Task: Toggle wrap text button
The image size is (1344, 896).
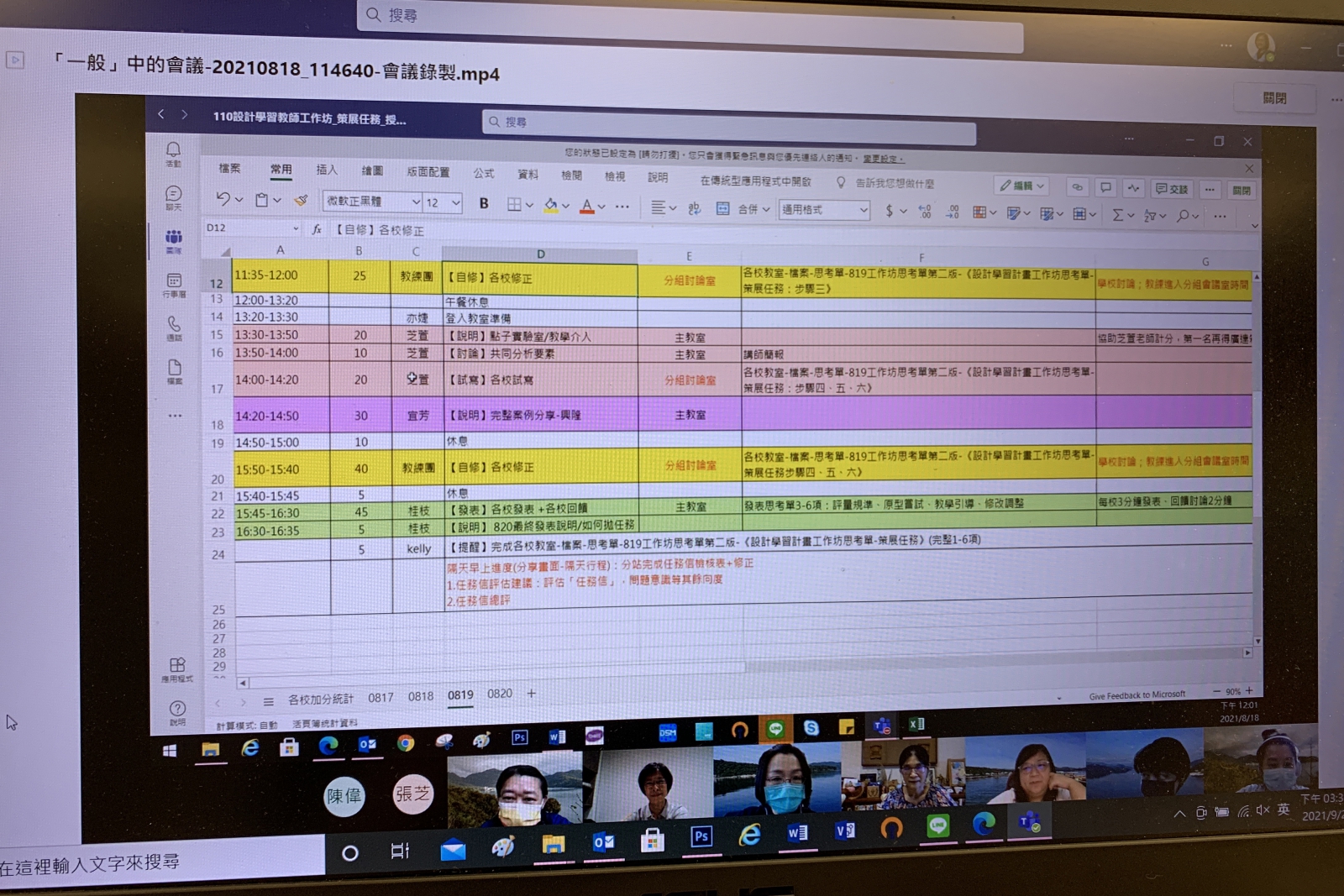Action: [694, 207]
